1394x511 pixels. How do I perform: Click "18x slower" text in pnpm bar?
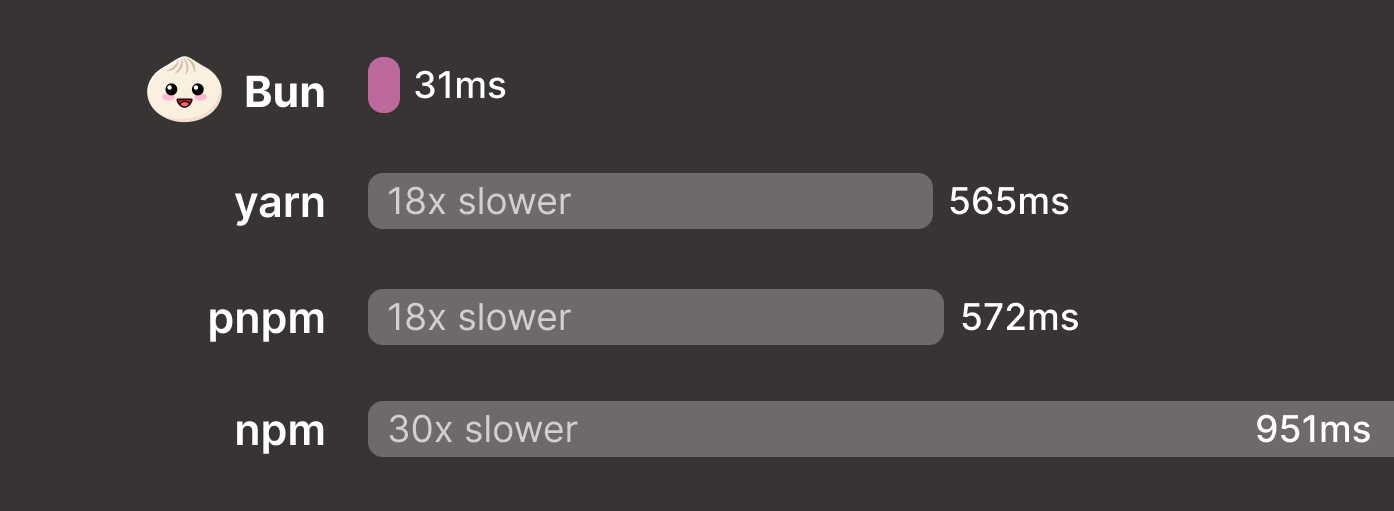tap(479, 317)
